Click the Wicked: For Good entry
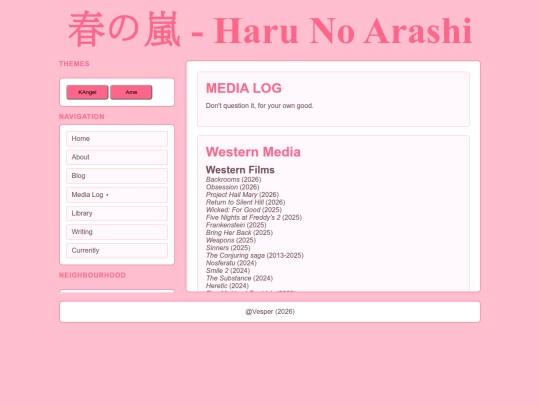This screenshot has height=405, width=540. click(x=243, y=210)
